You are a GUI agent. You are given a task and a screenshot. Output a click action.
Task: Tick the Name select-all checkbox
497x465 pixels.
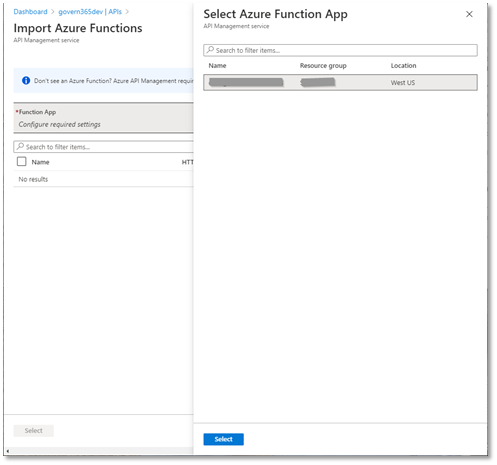[x=22, y=162]
